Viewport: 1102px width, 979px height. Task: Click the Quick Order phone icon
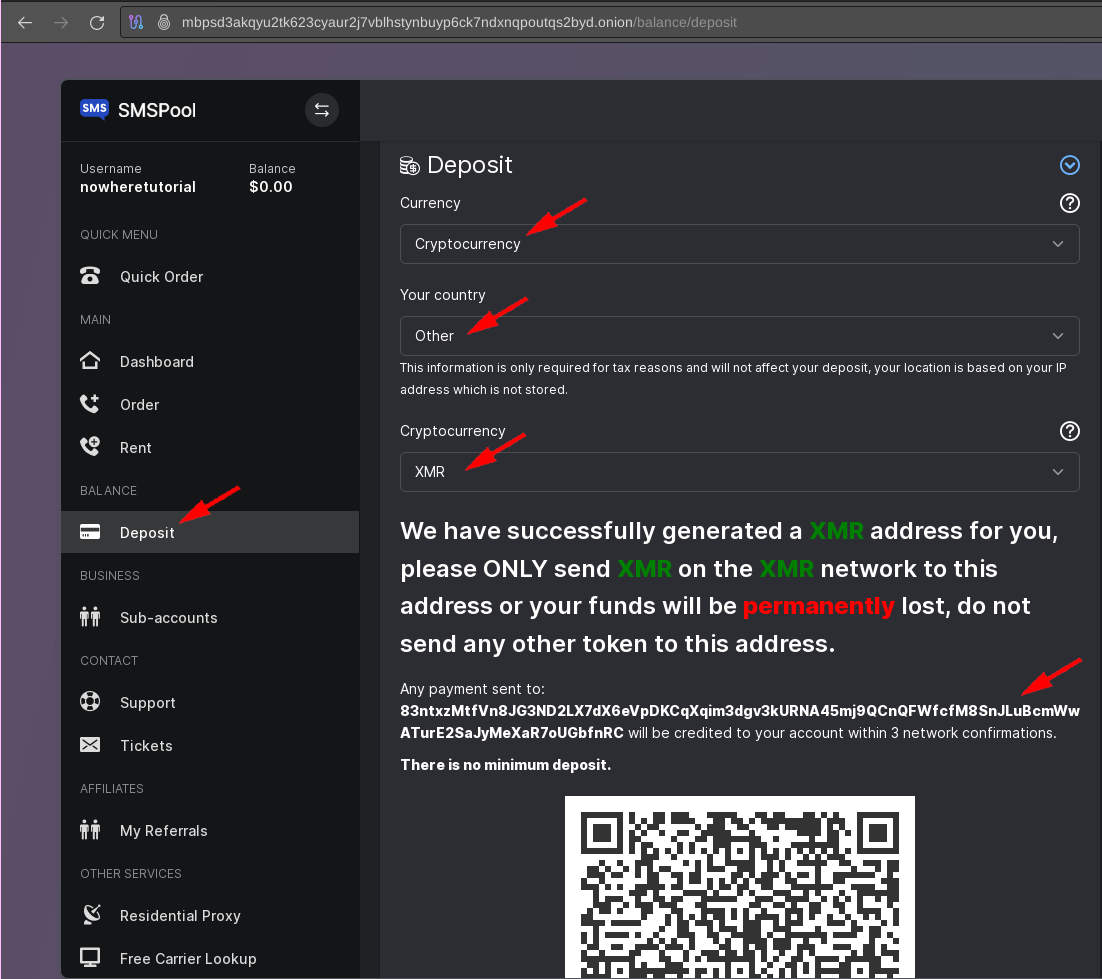90,276
